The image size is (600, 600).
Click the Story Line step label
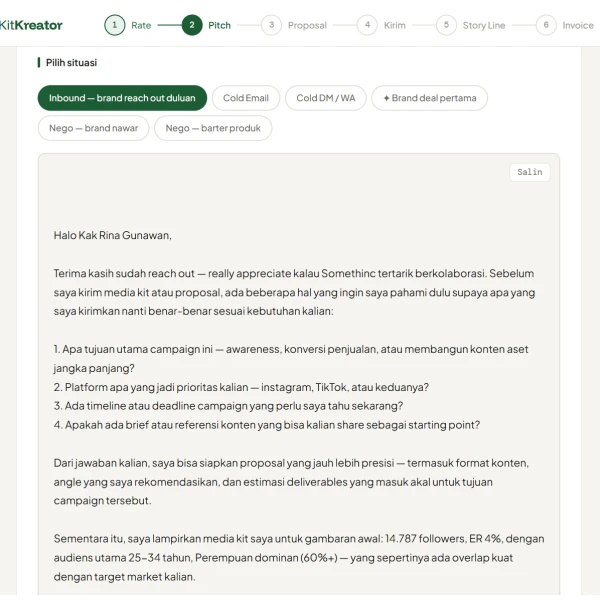point(484,26)
